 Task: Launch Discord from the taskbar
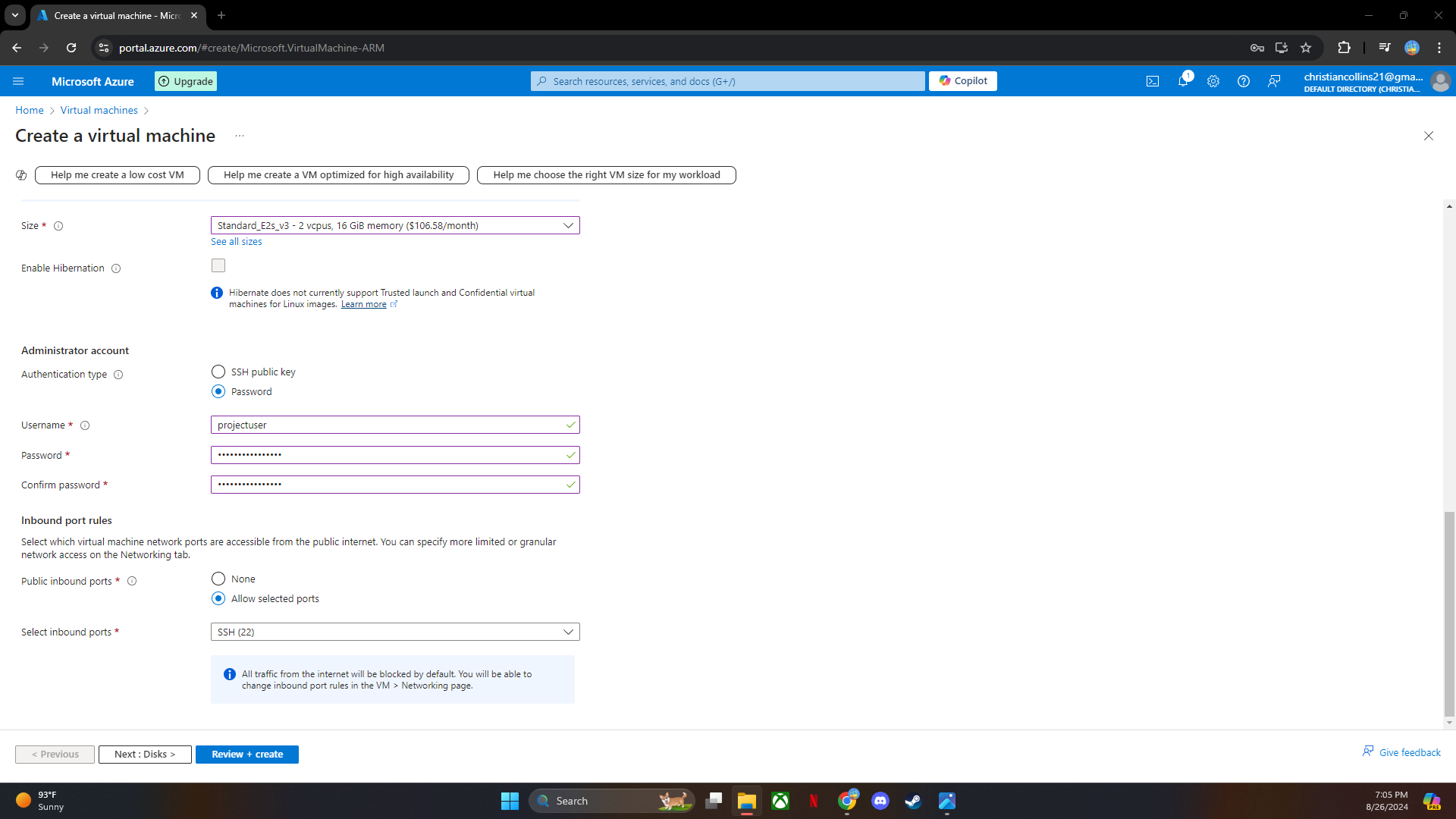click(880, 800)
